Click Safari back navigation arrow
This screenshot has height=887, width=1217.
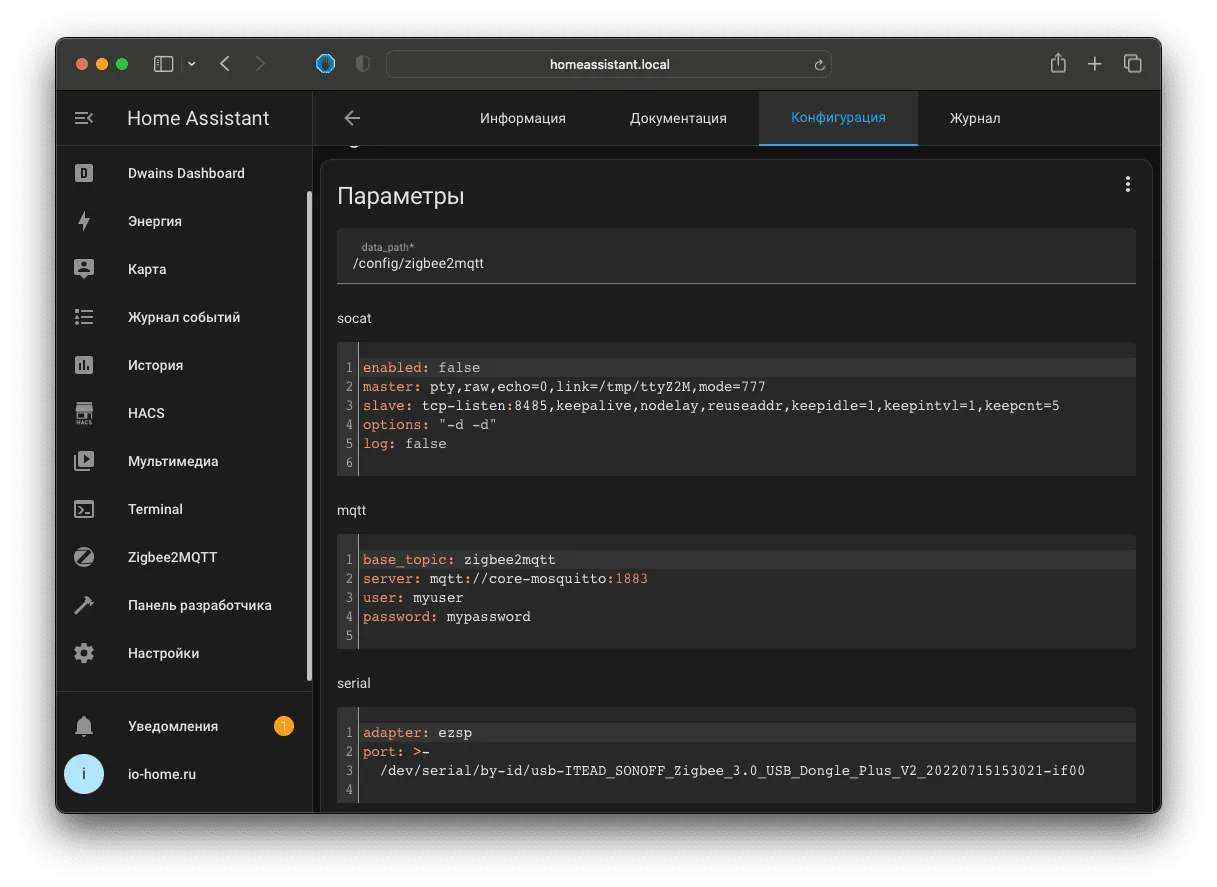coord(224,64)
